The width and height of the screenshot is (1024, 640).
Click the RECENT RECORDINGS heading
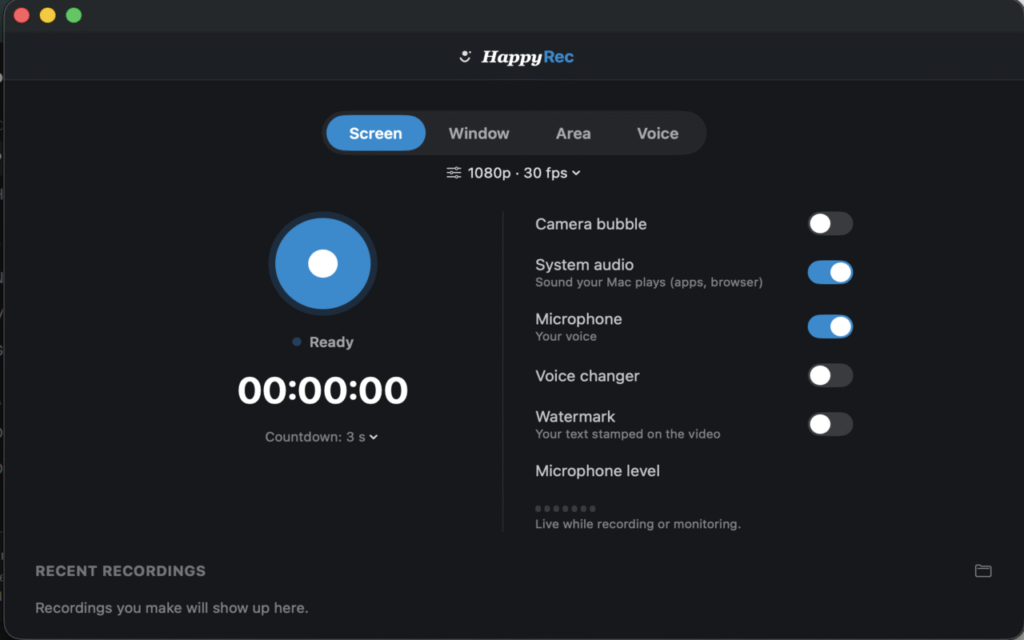tap(120, 571)
